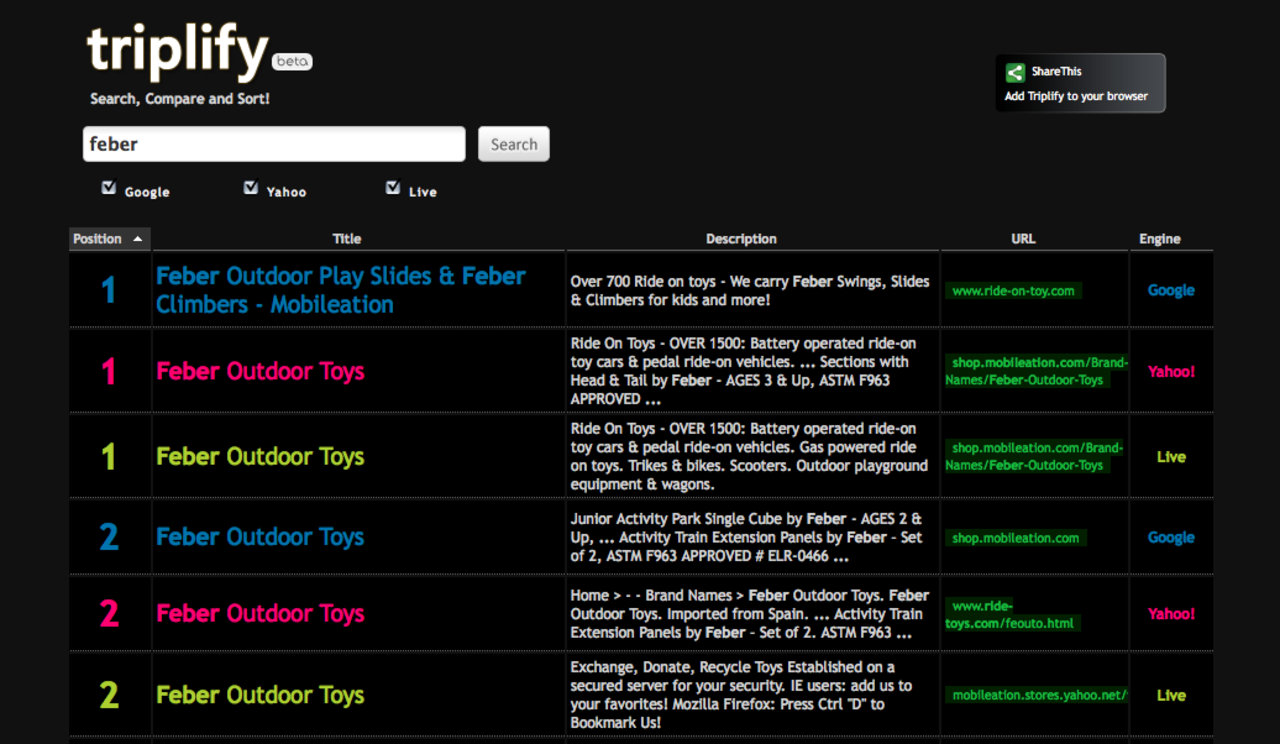This screenshot has width=1280, height=744.
Task: Click the Description column header
Action: [x=741, y=239]
